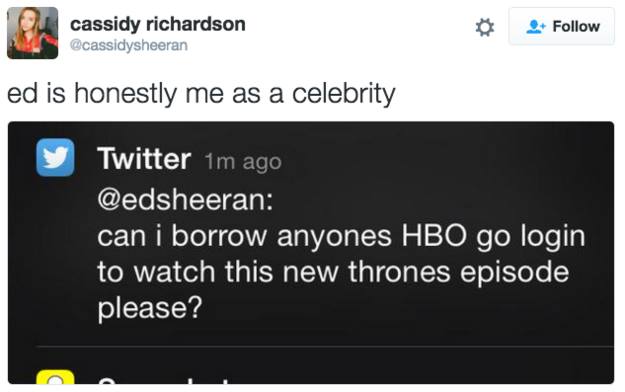The width and height of the screenshot is (625, 392).
Task: Click the word 'celebrity' in the tweet
Action: coord(344,94)
